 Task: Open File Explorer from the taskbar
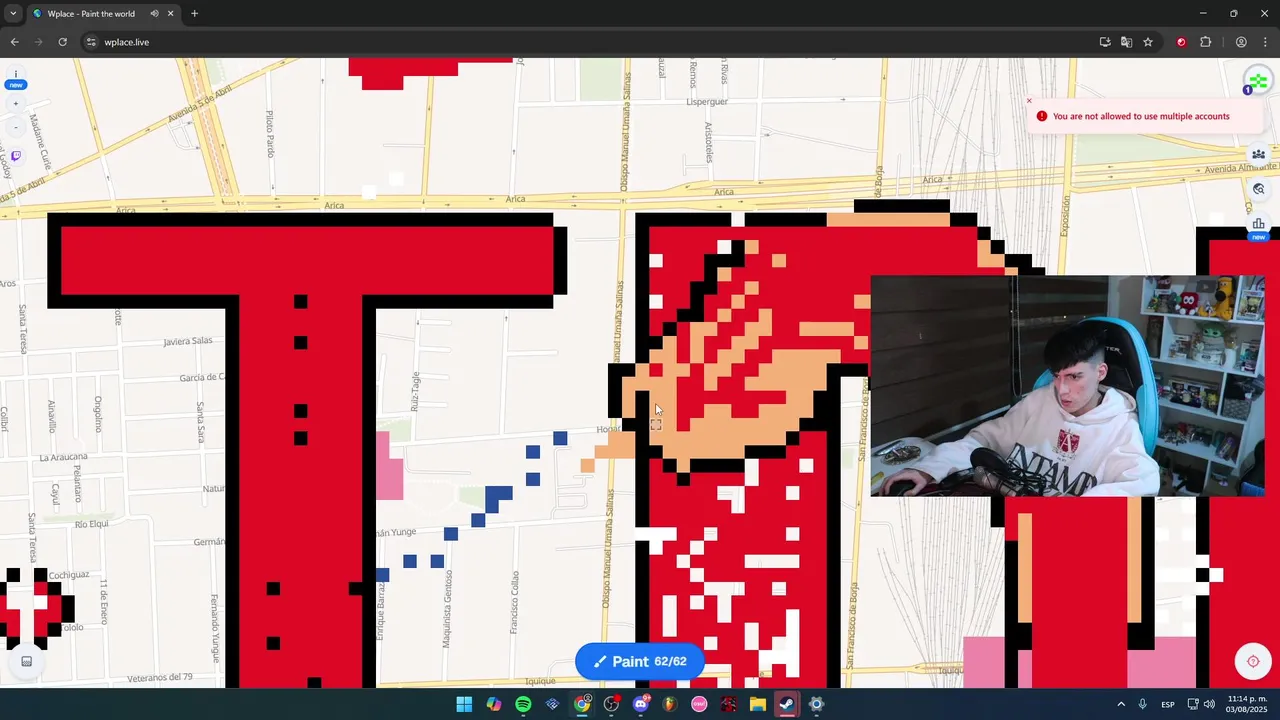pyautogui.click(x=757, y=704)
